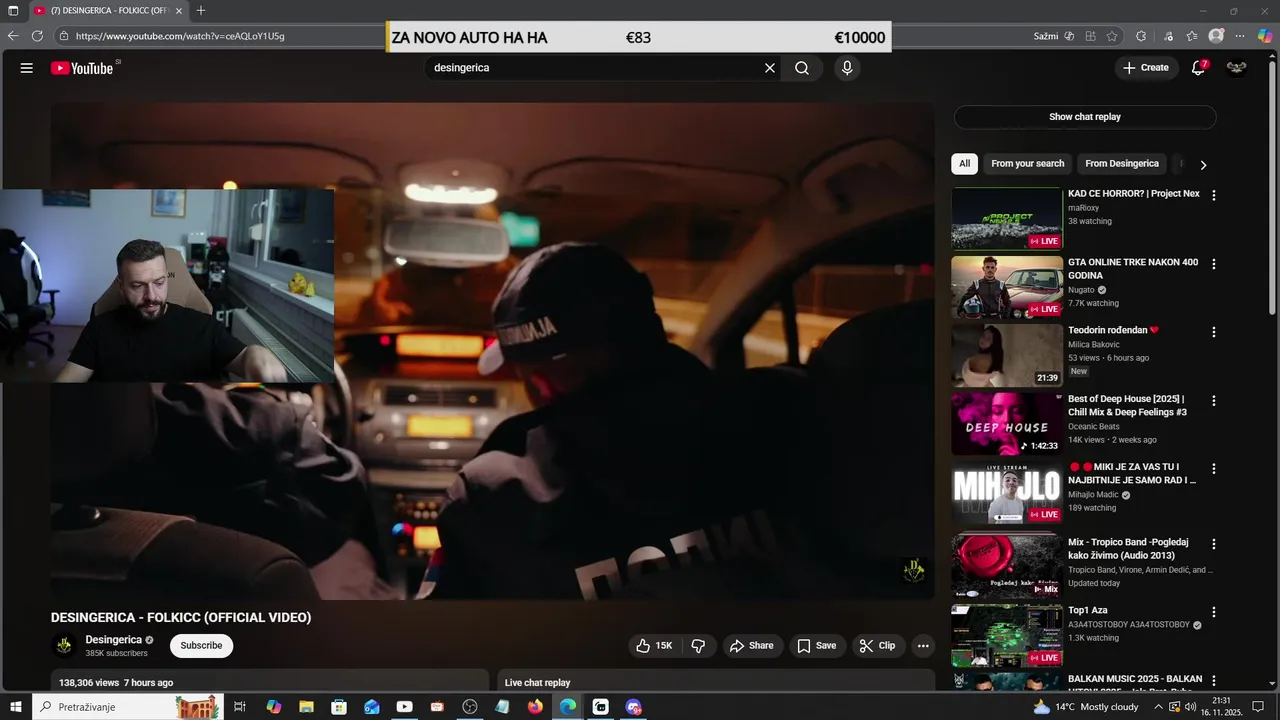Close the DESINGERICA - FOLKICC browser tab
The width and height of the screenshot is (1280, 720).
point(179,11)
